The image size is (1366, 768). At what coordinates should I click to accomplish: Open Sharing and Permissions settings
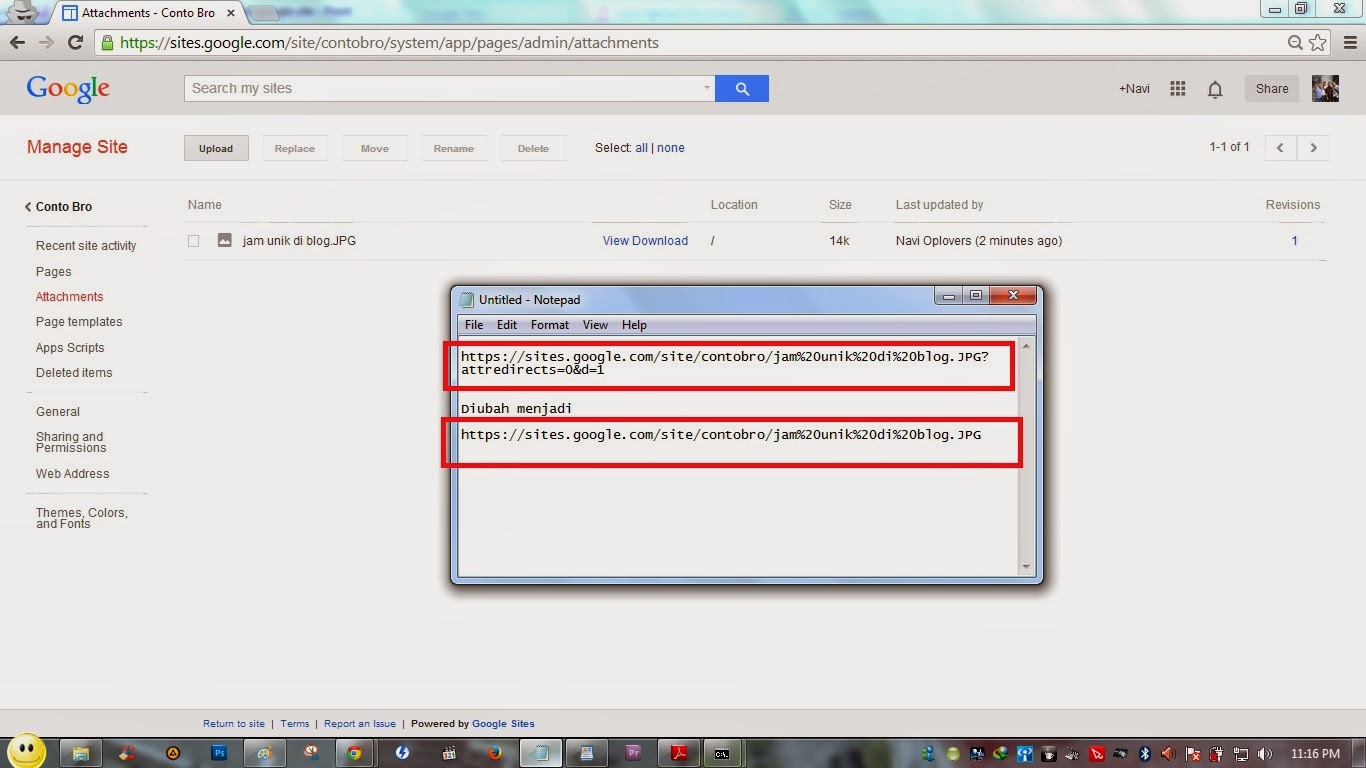(x=70, y=442)
